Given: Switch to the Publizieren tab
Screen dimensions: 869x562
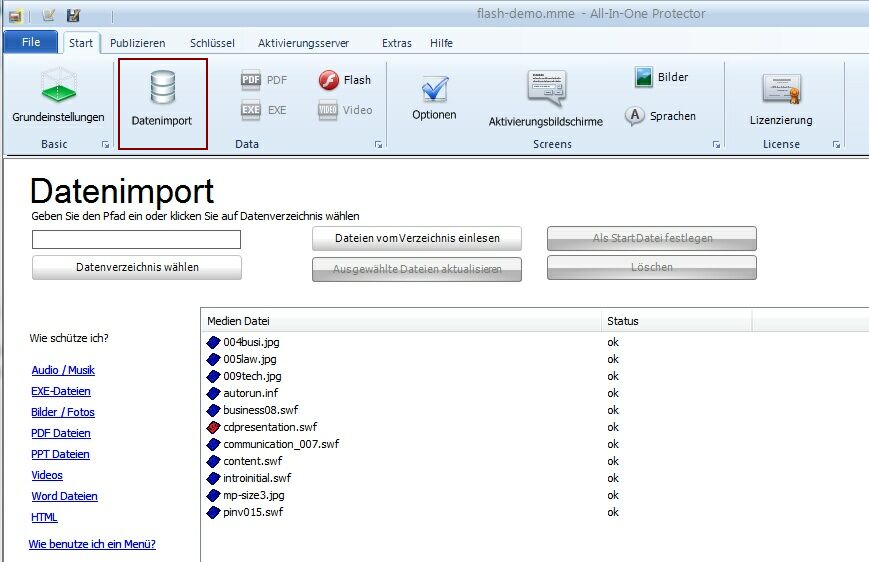Looking at the screenshot, I should [x=138, y=43].
